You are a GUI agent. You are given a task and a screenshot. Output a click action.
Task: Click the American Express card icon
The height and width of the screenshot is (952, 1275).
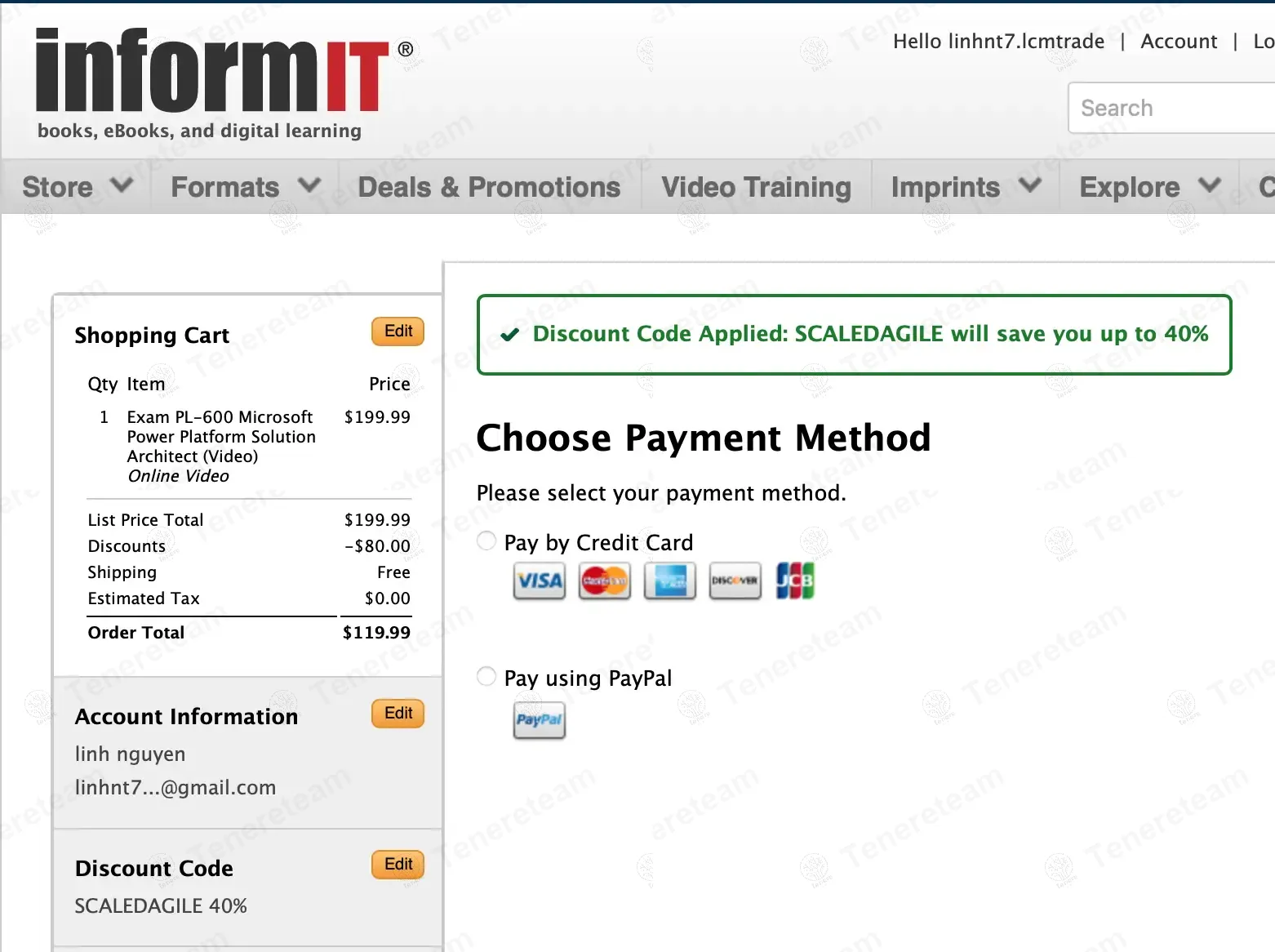pos(669,581)
